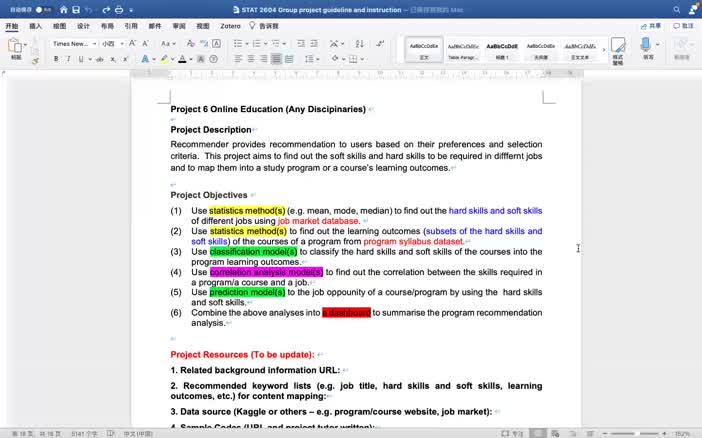Screen dimensions: 702x438
Task: Apply Bold formatting
Action: tap(56, 59)
